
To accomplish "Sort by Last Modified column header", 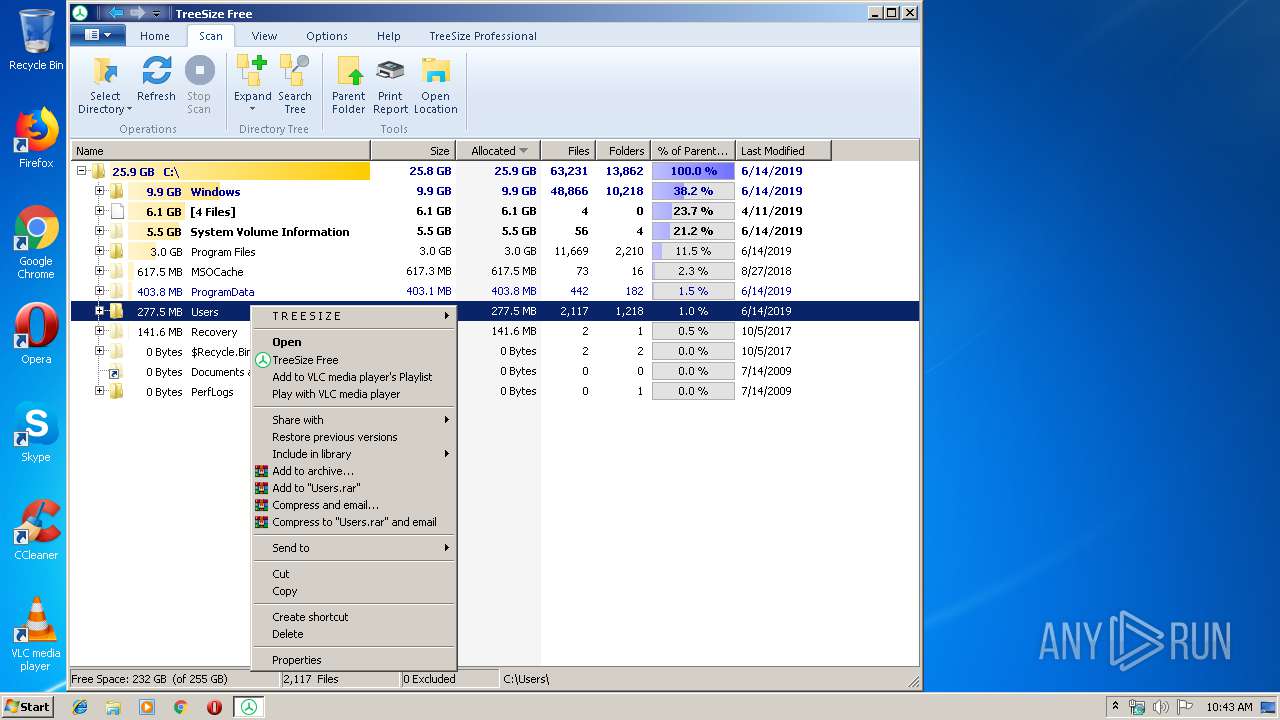I will point(783,151).
